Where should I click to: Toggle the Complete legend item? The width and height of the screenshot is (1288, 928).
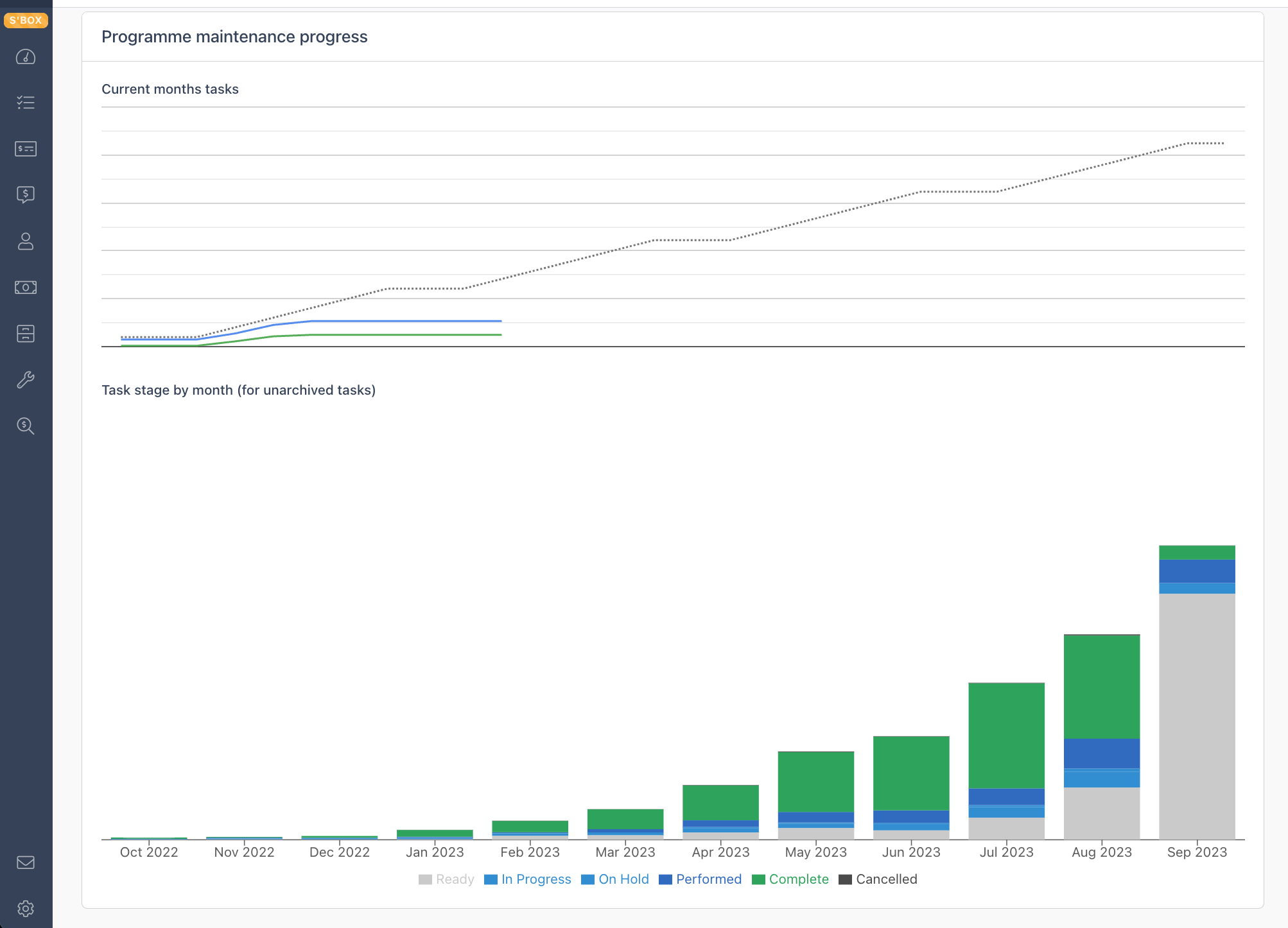pyautogui.click(x=790, y=879)
